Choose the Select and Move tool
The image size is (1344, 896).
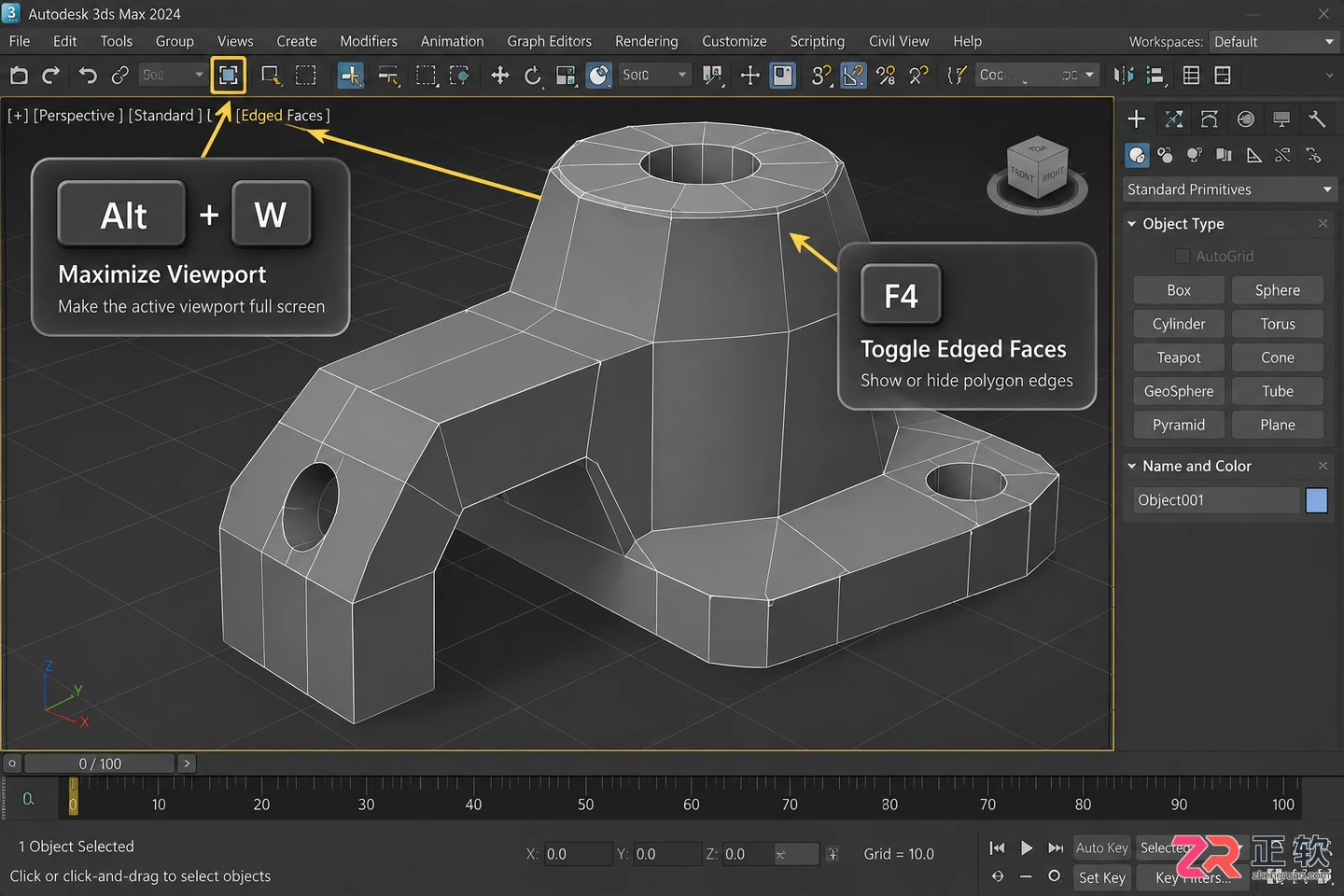pos(499,76)
